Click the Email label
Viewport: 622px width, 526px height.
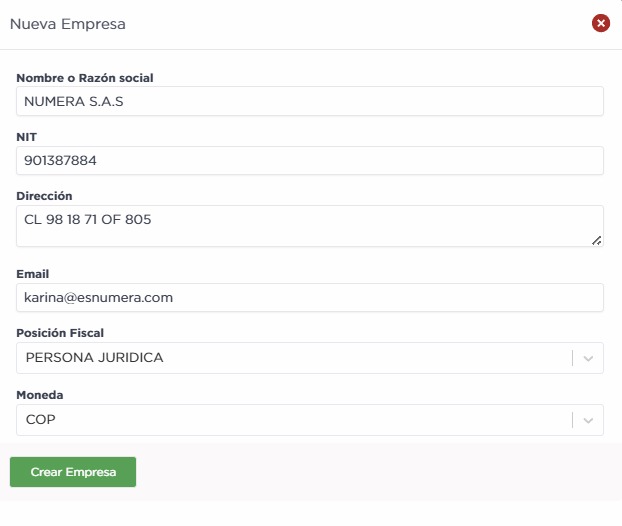click(33, 274)
